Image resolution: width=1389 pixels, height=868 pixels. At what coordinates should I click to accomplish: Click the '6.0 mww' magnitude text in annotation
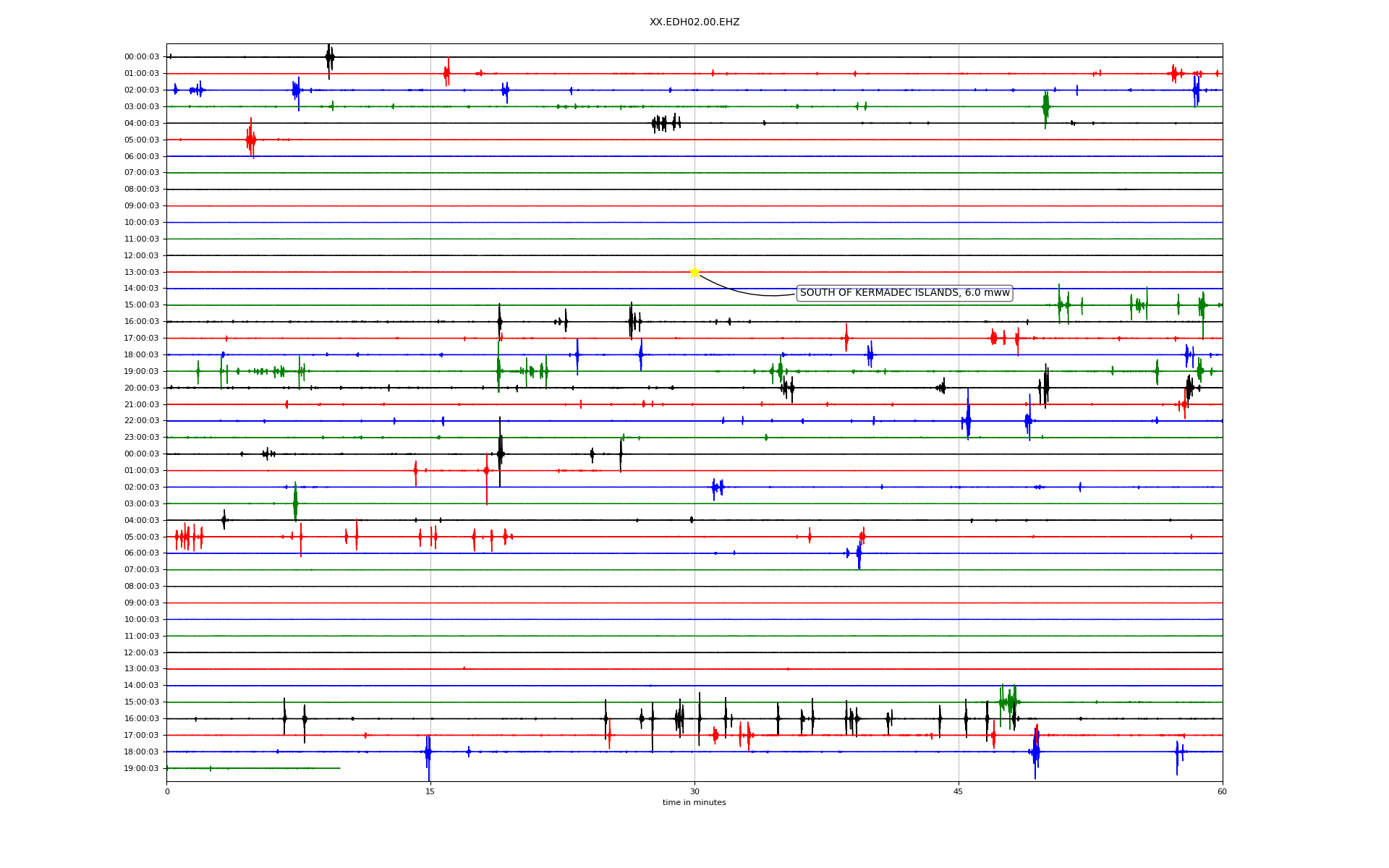click(987, 293)
